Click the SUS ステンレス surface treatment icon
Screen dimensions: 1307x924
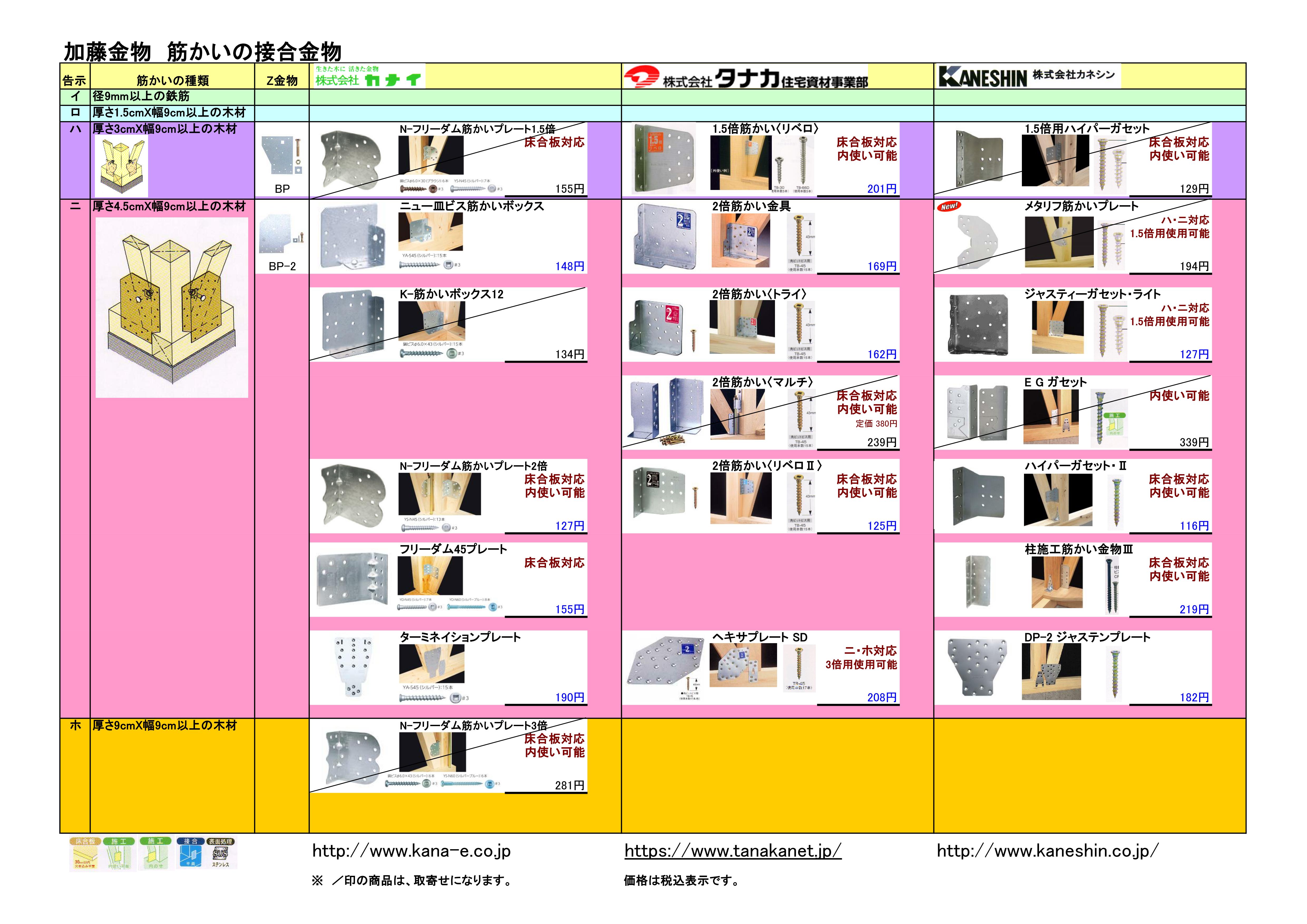[221, 853]
